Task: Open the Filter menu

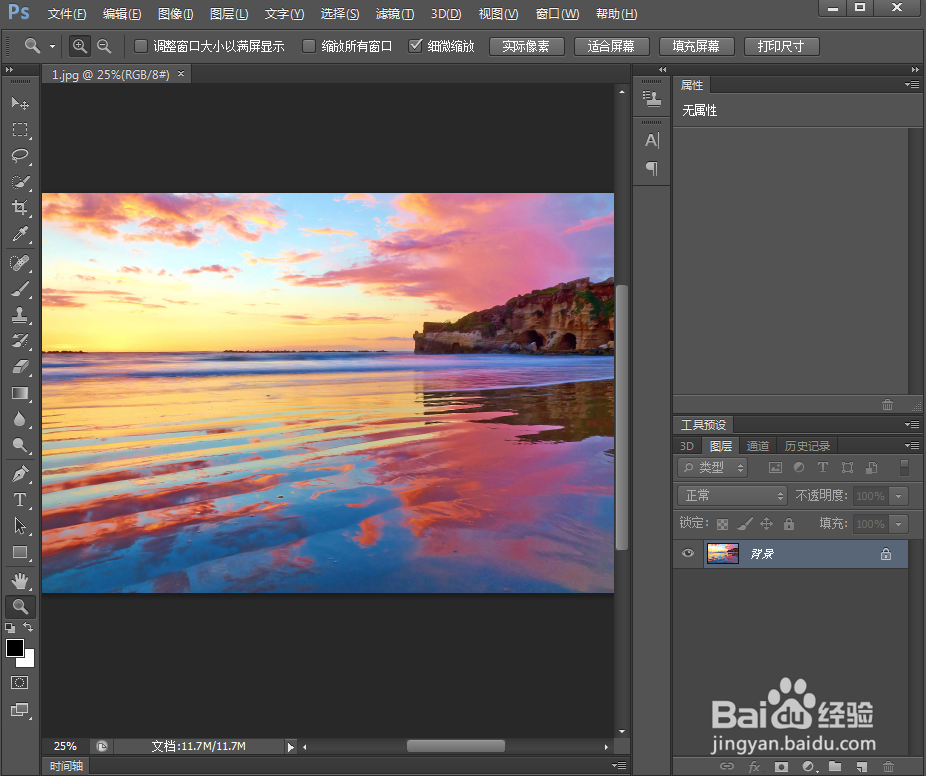Action: 394,14
